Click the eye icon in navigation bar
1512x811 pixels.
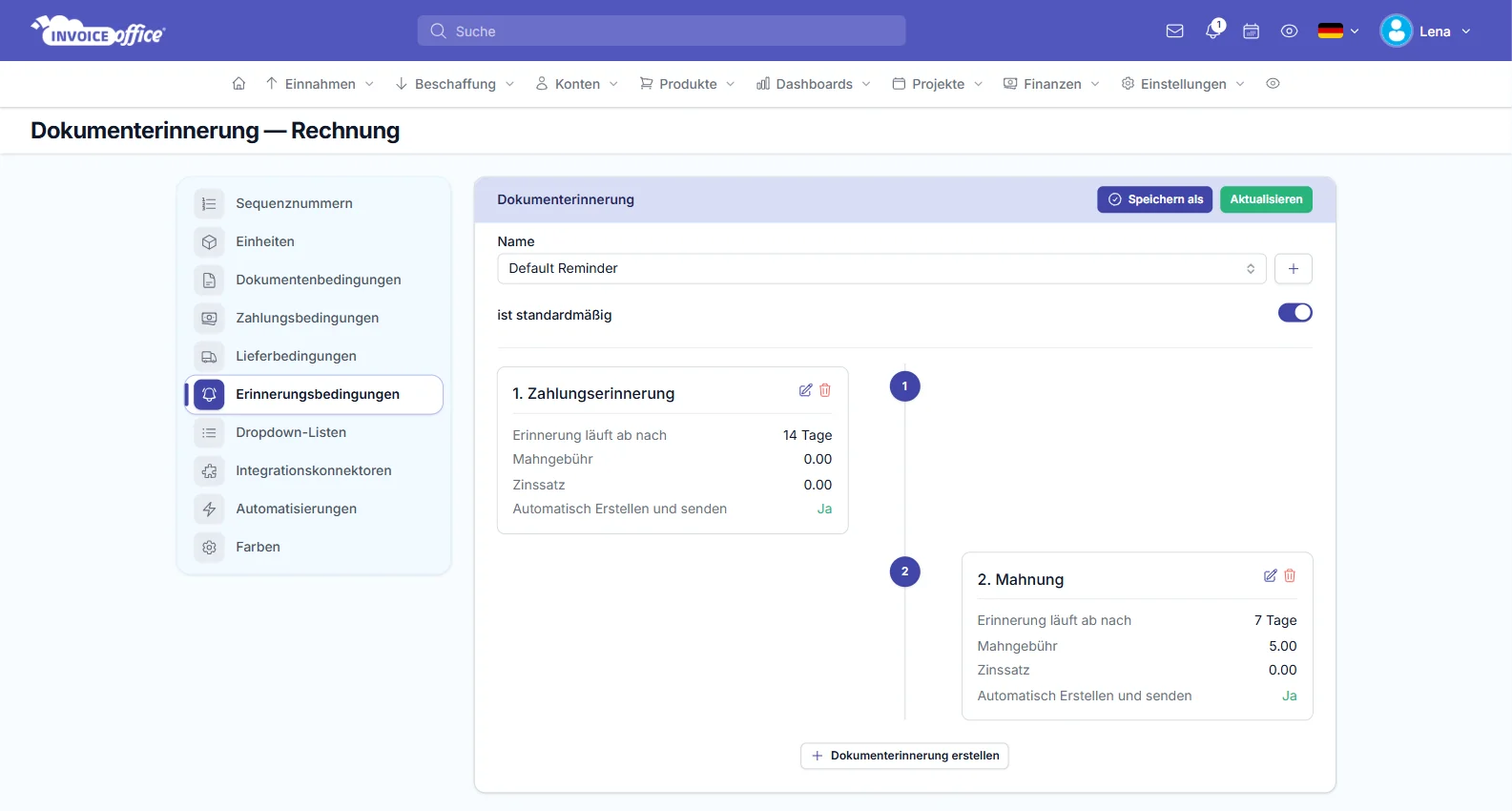tap(1273, 84)
